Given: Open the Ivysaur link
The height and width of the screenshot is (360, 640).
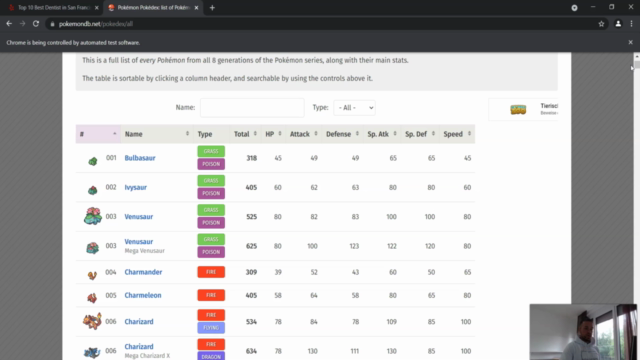Looking at the screenshot, I should (x=136, y=187).
